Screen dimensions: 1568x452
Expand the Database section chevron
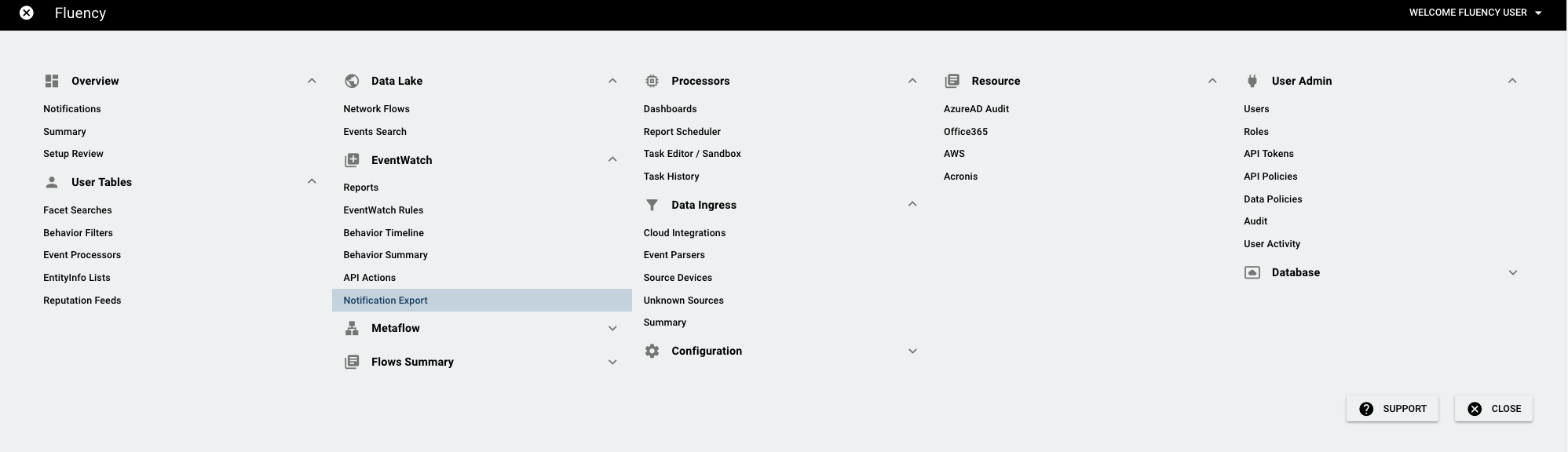pos(1513,273)
